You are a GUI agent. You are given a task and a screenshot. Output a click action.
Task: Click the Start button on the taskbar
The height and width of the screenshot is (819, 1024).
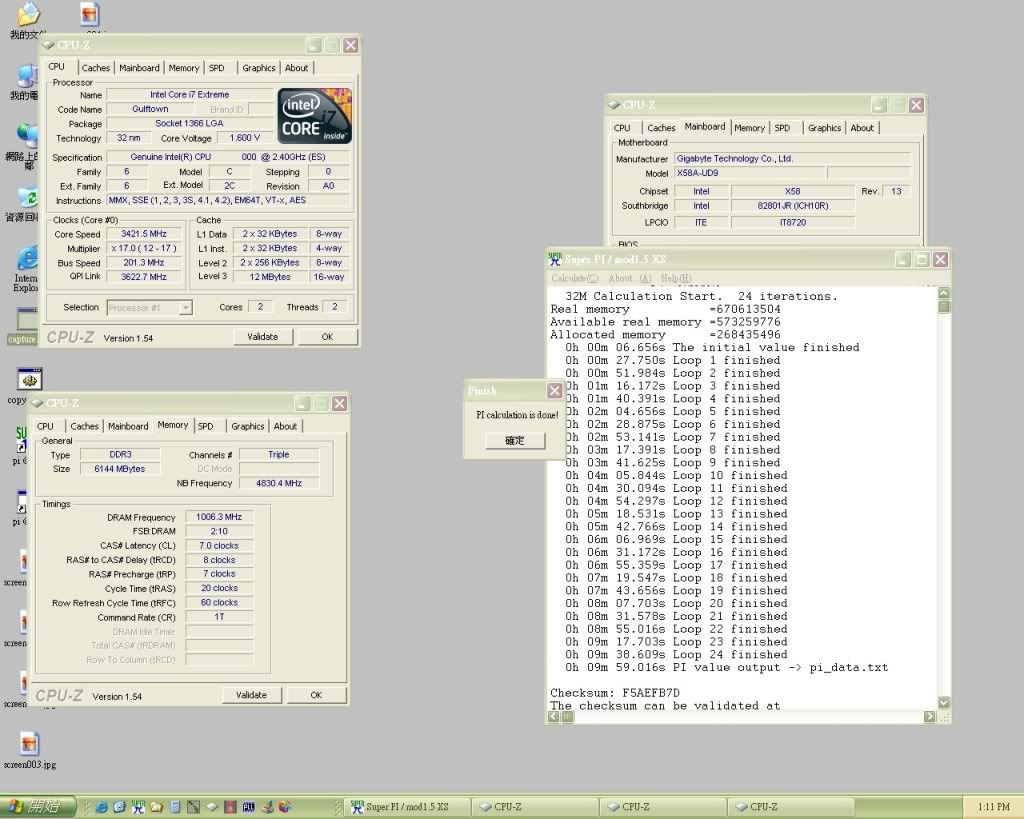tap(38, 807)
